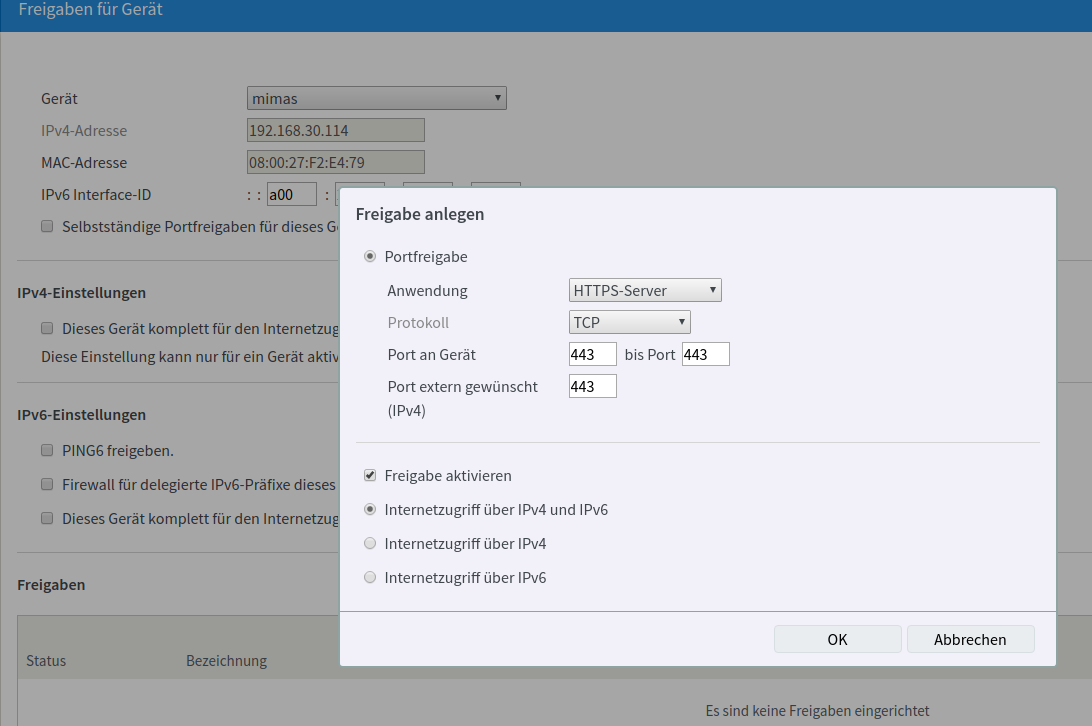Viewport: 1092px width, 726px height.
Task: Click the IPv4-Adresse field
Action: (335, 130)
